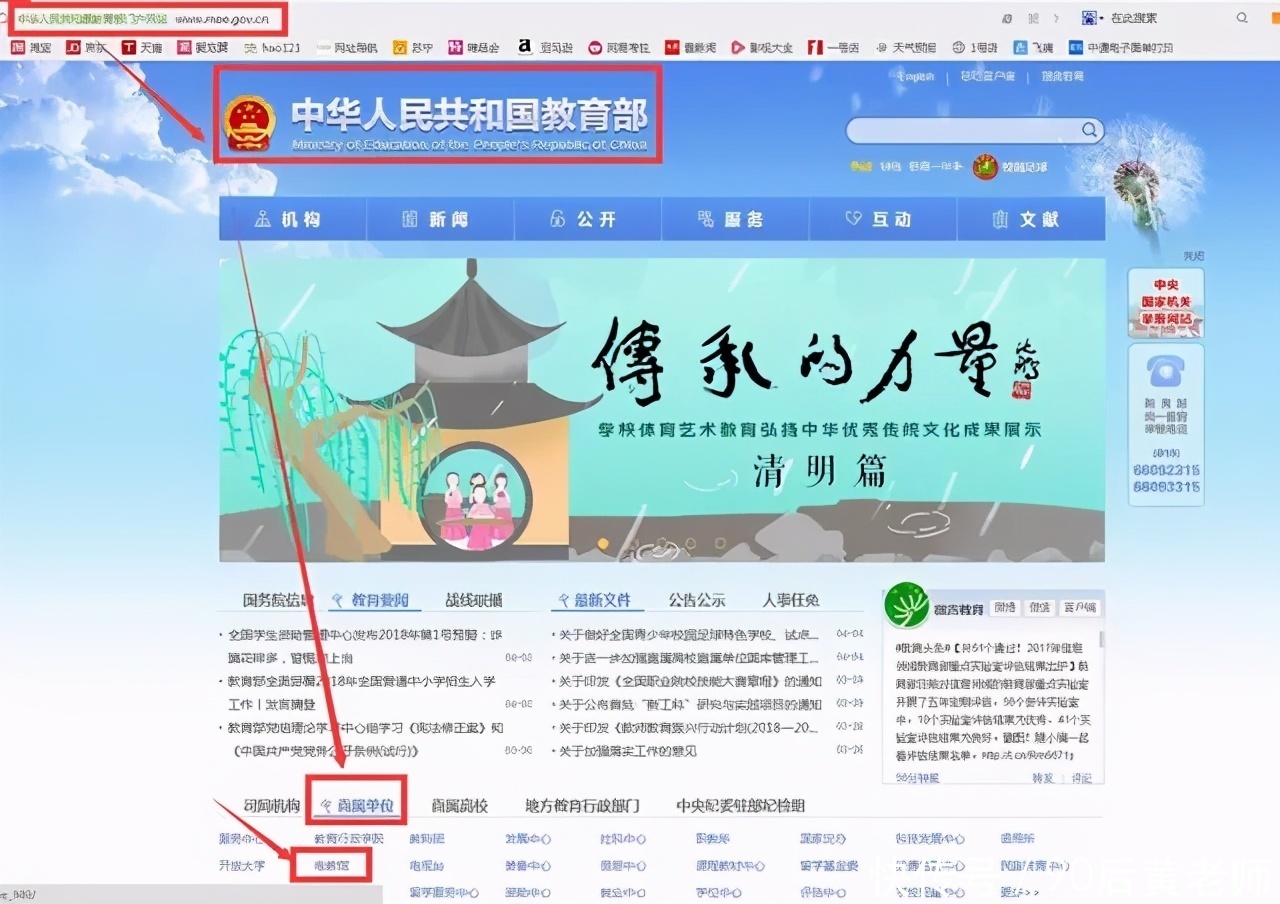The width and height of the screenshot is (1280, 904).
Task: Click the Tmall bookmark icon
Action: [x=128, y=46]
